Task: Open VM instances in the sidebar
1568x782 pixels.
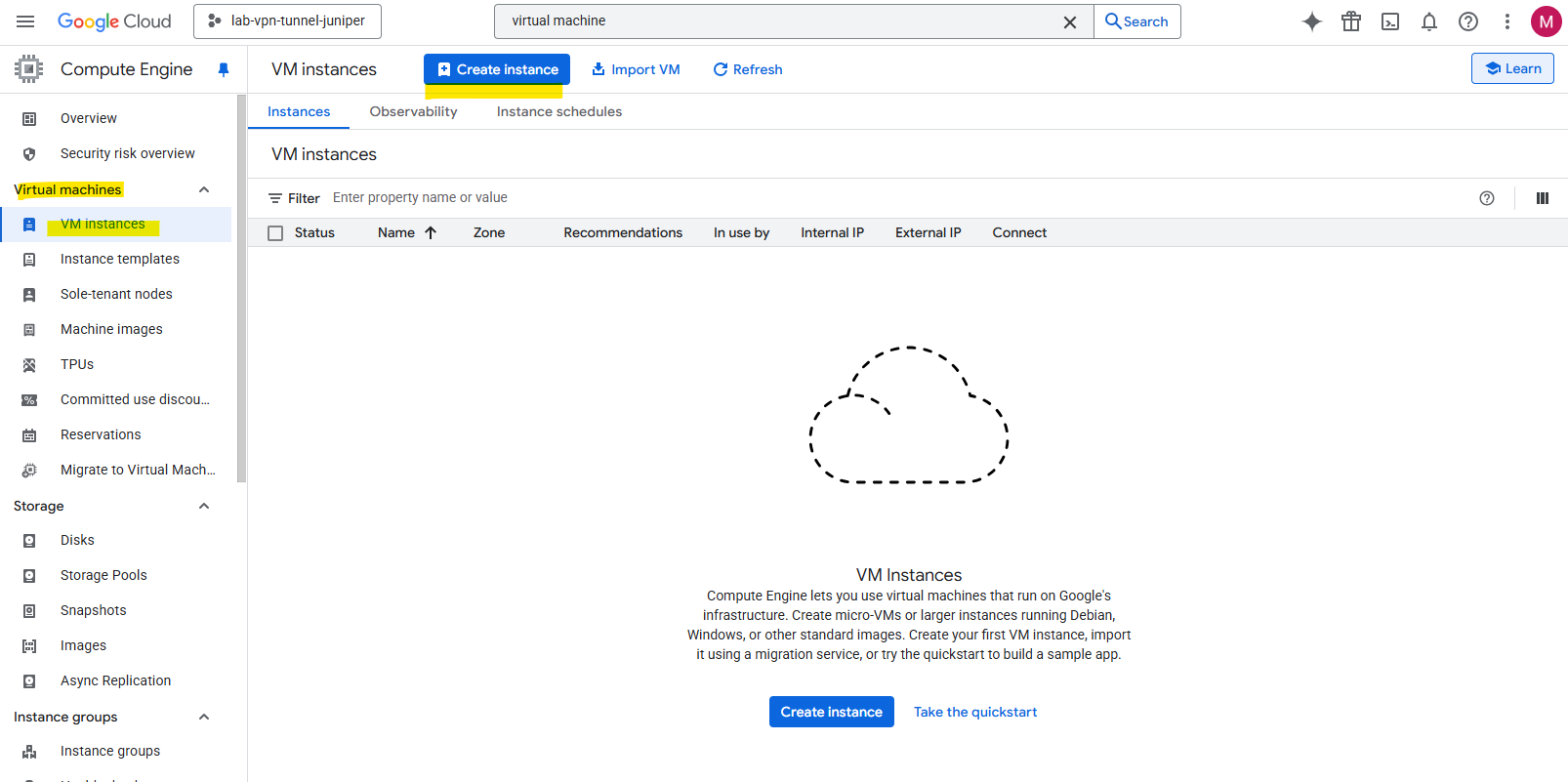Action: pyautogui.click(x=116, y=225)
